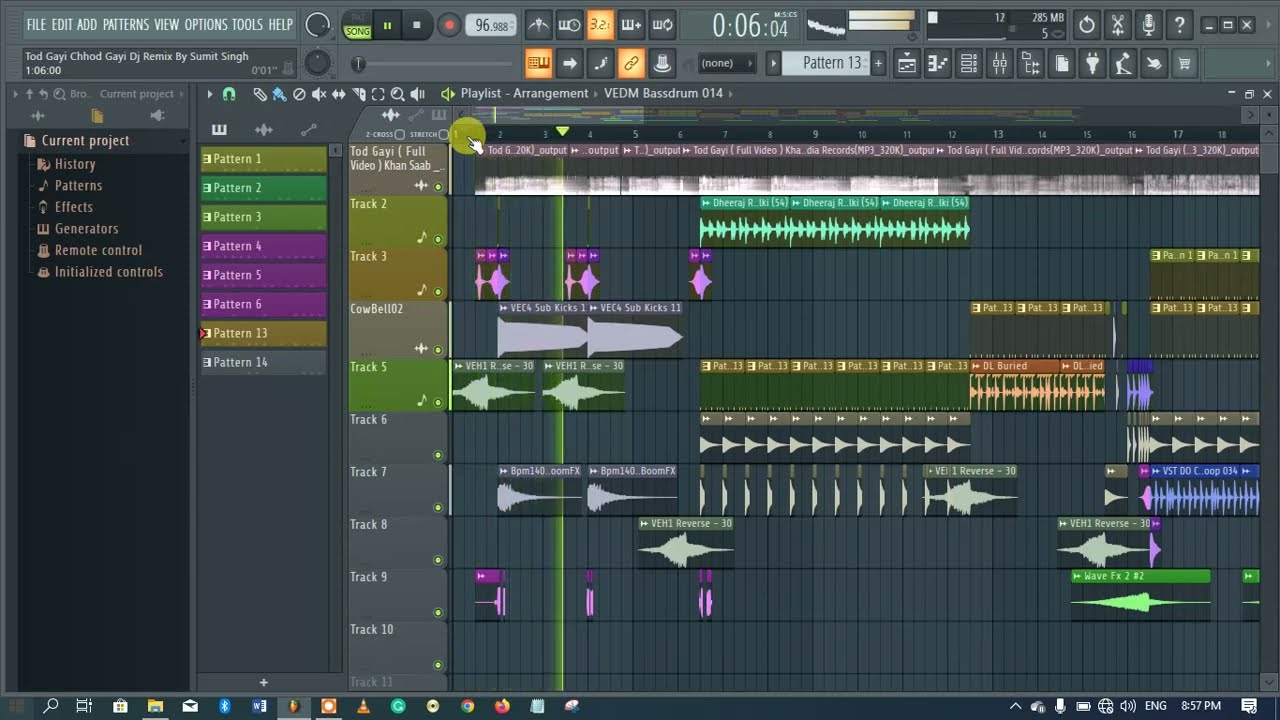1280x720 pixels.
Task: Toggle loop recording
Action: point(662,25)
